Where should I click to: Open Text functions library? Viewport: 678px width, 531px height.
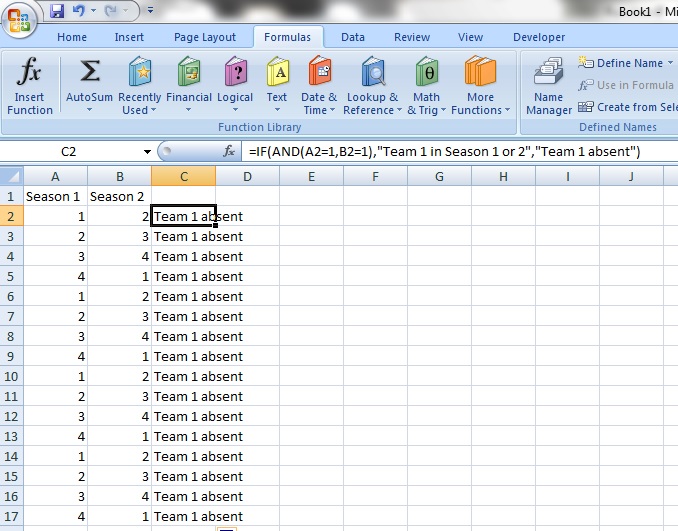pos(277,73)
